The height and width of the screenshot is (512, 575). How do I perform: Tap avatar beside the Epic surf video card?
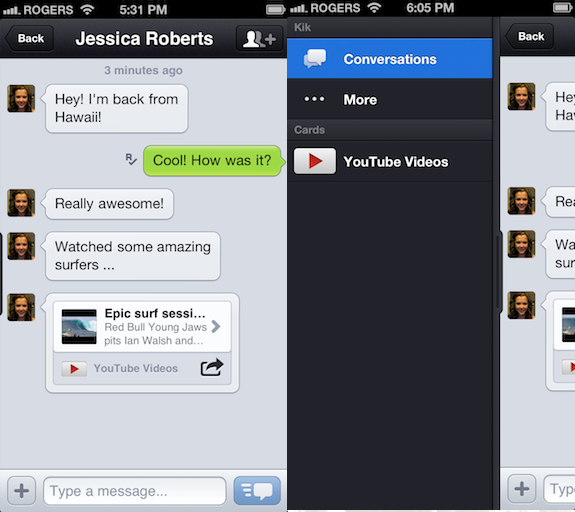[21, 307]
